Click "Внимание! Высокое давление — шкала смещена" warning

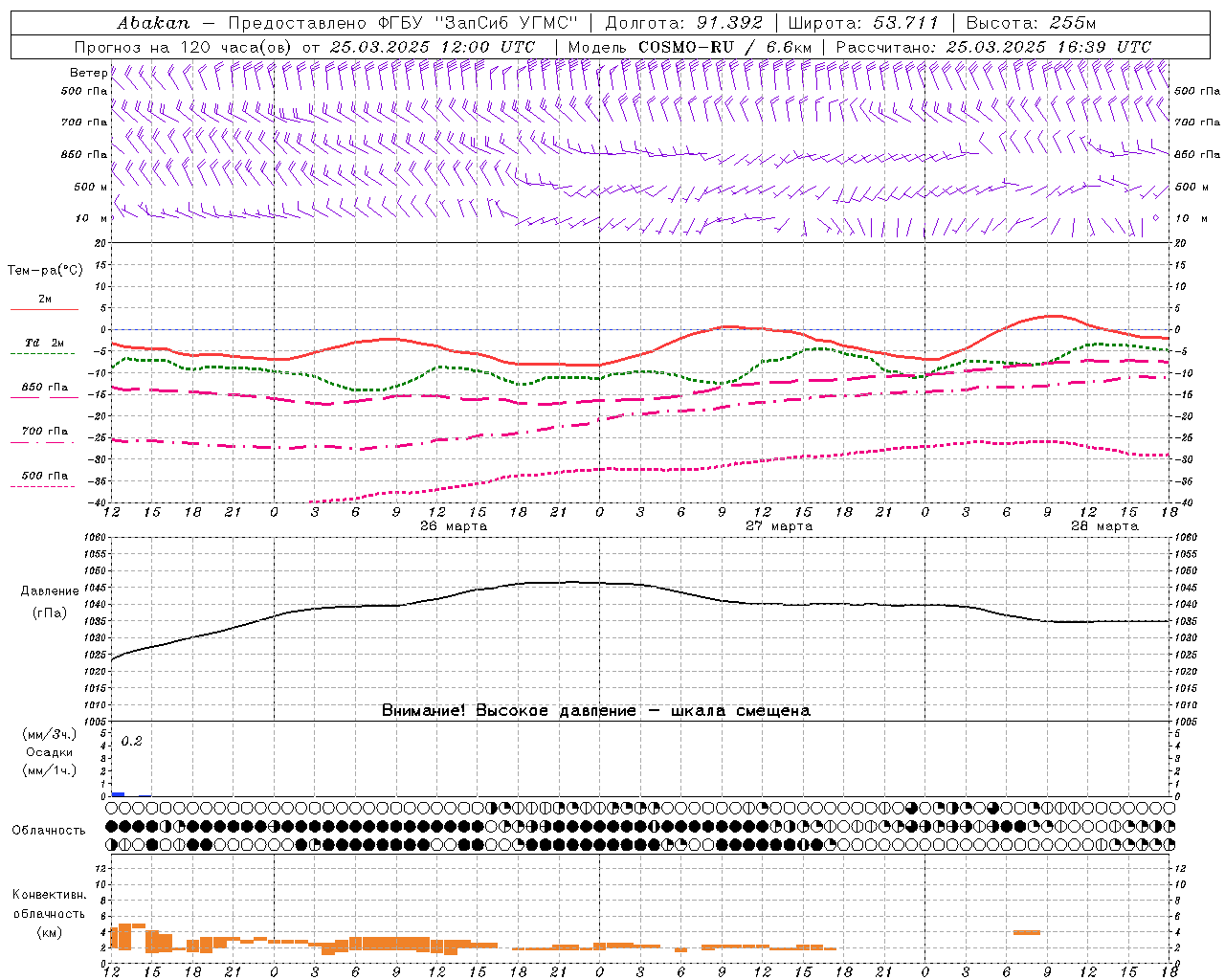pyautogui.click(x=596, y=711)
